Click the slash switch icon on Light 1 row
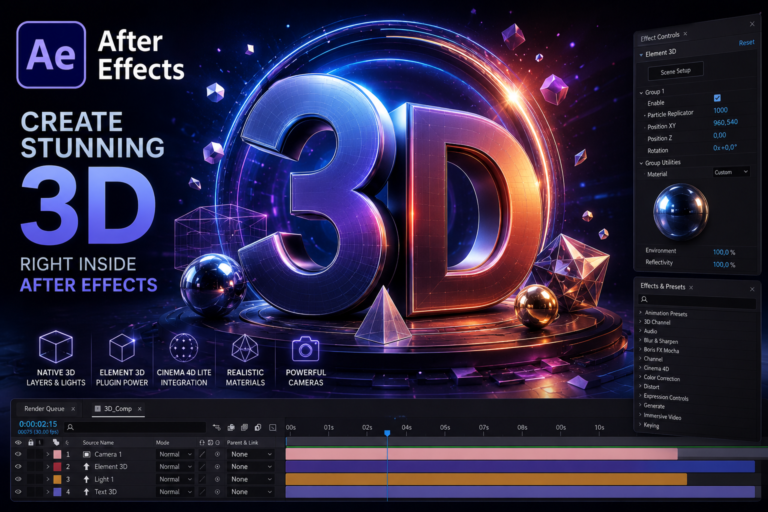Image resolution: width=768 pixels, height=512 pixels. [x=202, y=479]
